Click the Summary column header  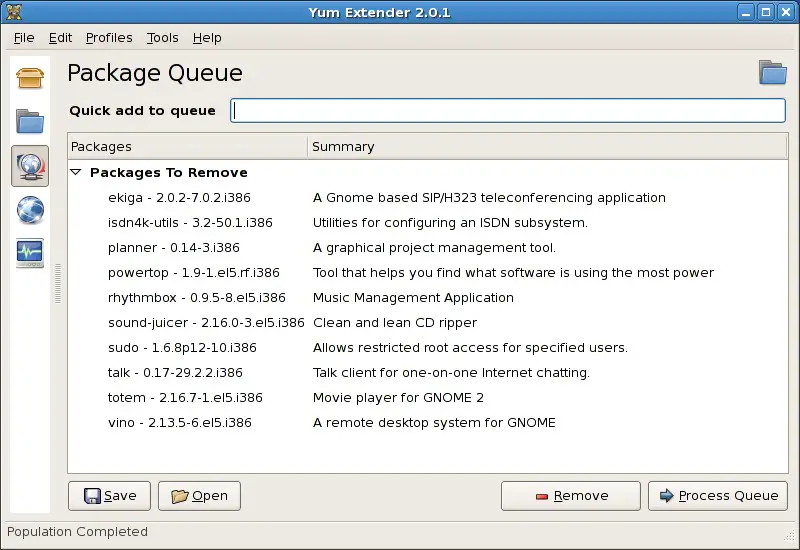[547, 146]
